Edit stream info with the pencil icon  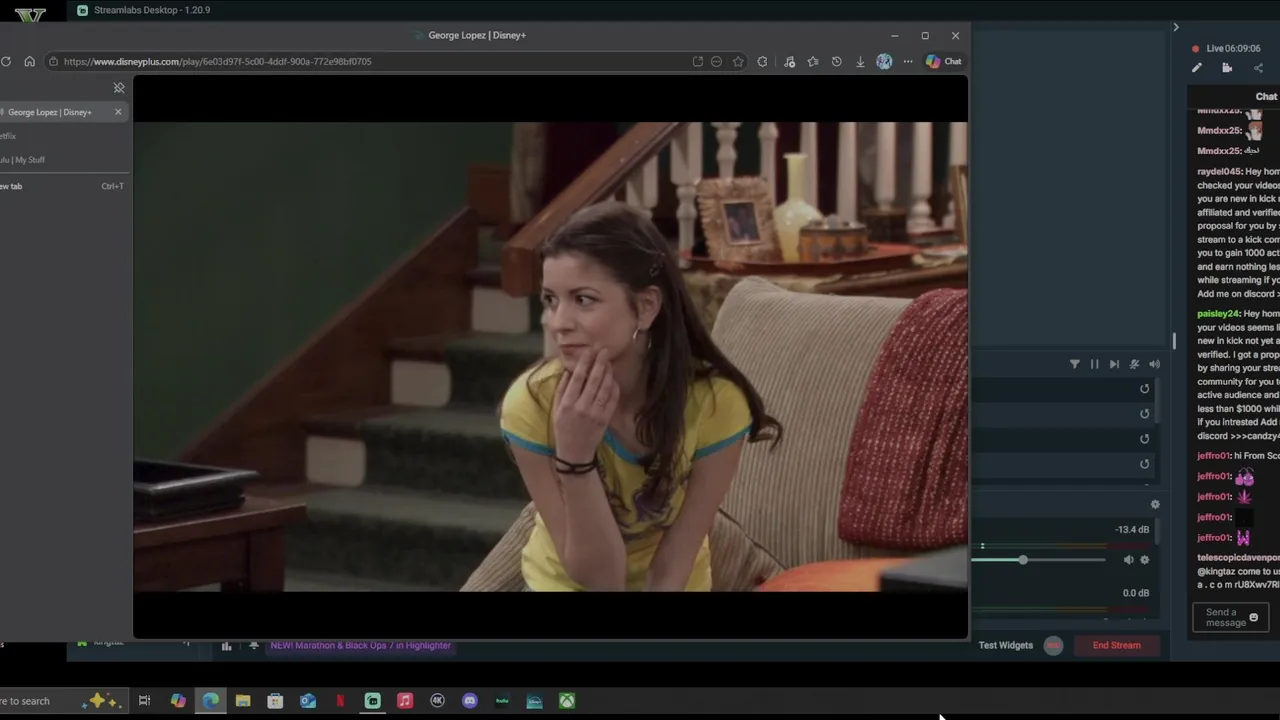[1197, 68]
